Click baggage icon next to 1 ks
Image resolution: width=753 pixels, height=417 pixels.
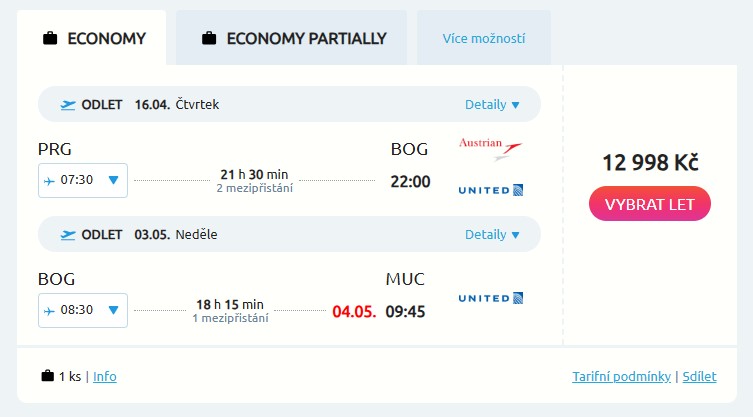point(47,376)
